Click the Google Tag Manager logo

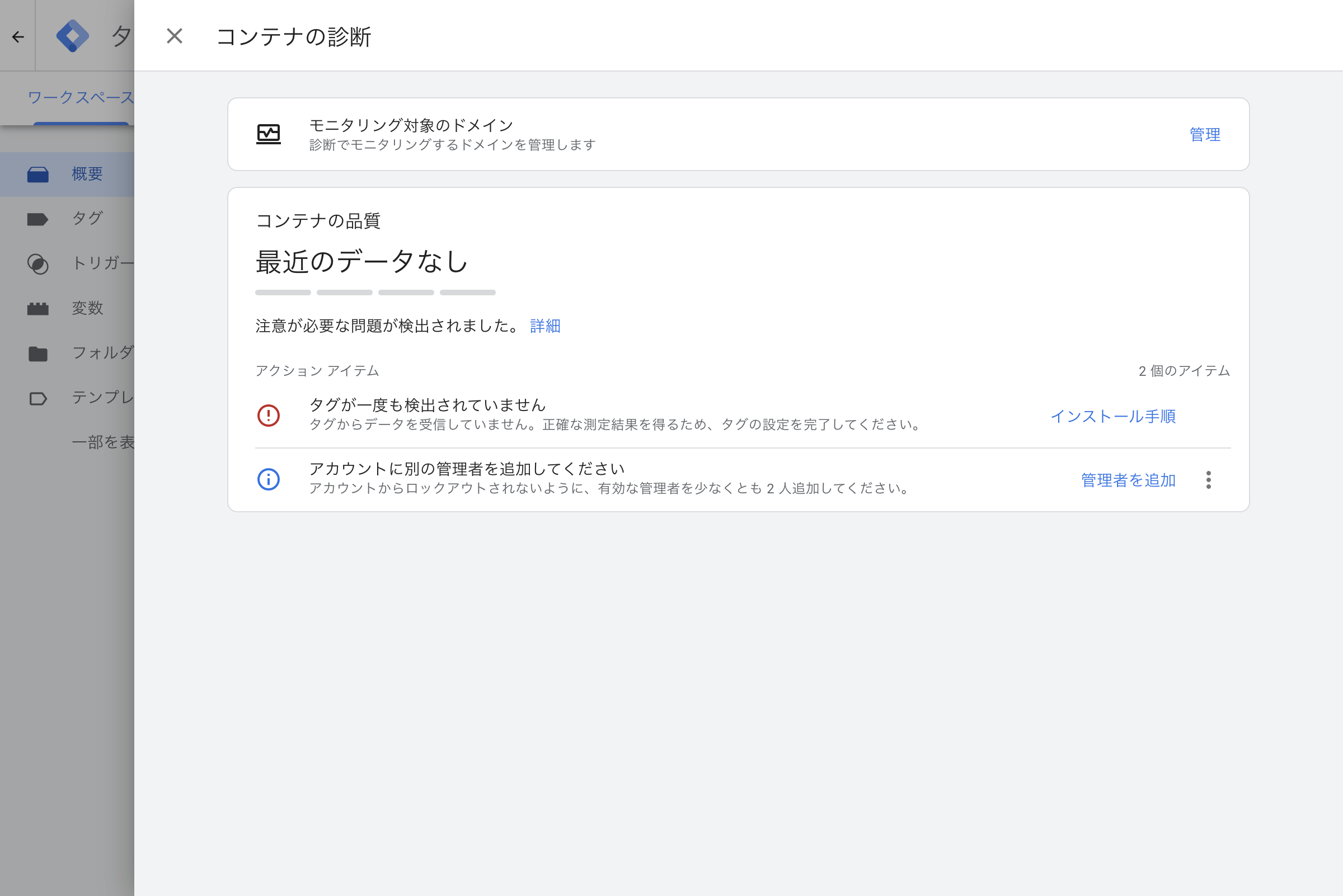pos(73,35)
